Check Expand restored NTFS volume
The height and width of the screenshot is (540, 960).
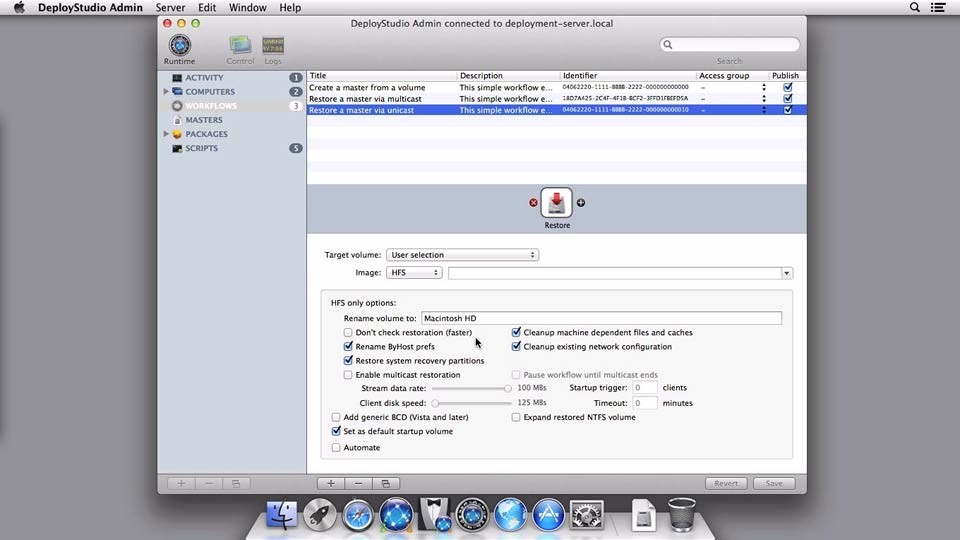(516, 417)
